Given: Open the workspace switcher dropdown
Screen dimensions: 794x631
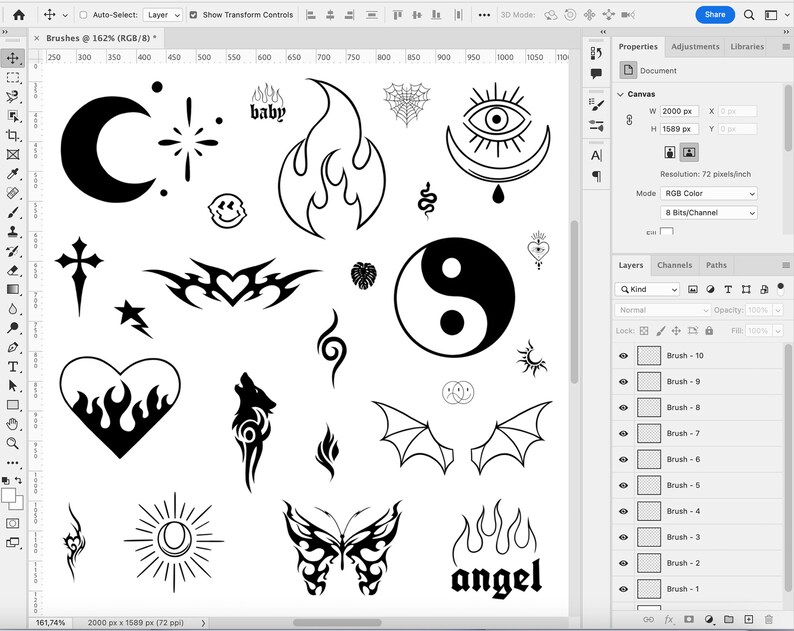Looking at the screenshot, I should click(x=771, y=15).
